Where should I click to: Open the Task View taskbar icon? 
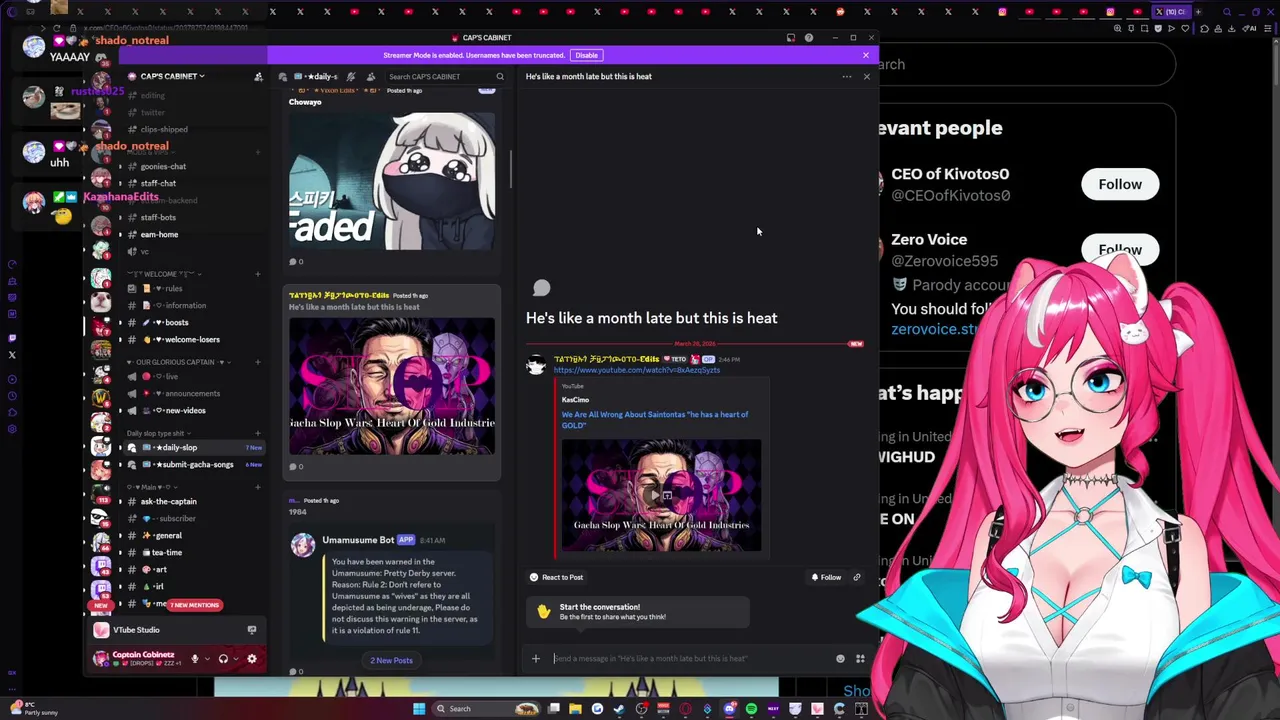[553, 708]
